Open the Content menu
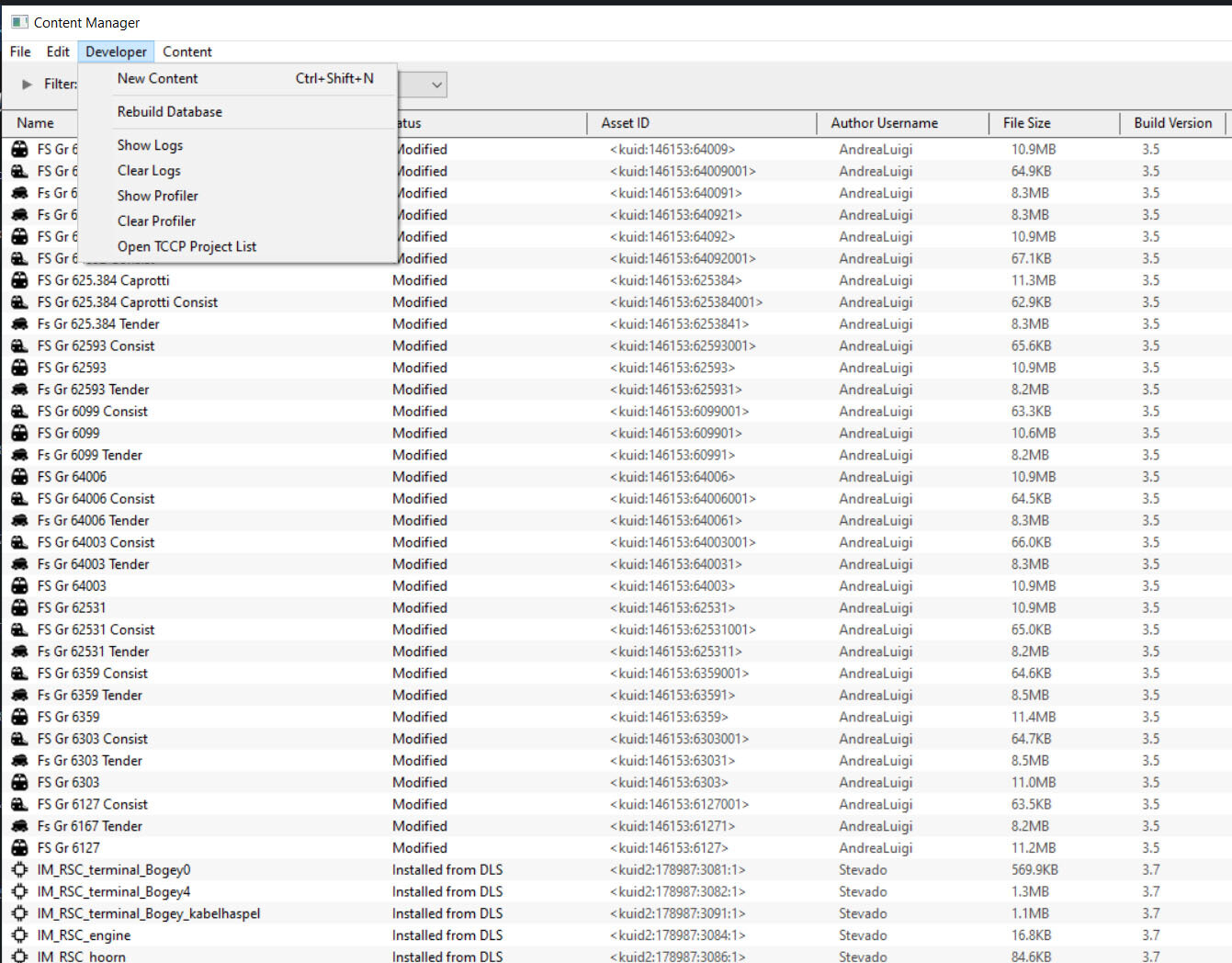 click(x=187, y=52)
